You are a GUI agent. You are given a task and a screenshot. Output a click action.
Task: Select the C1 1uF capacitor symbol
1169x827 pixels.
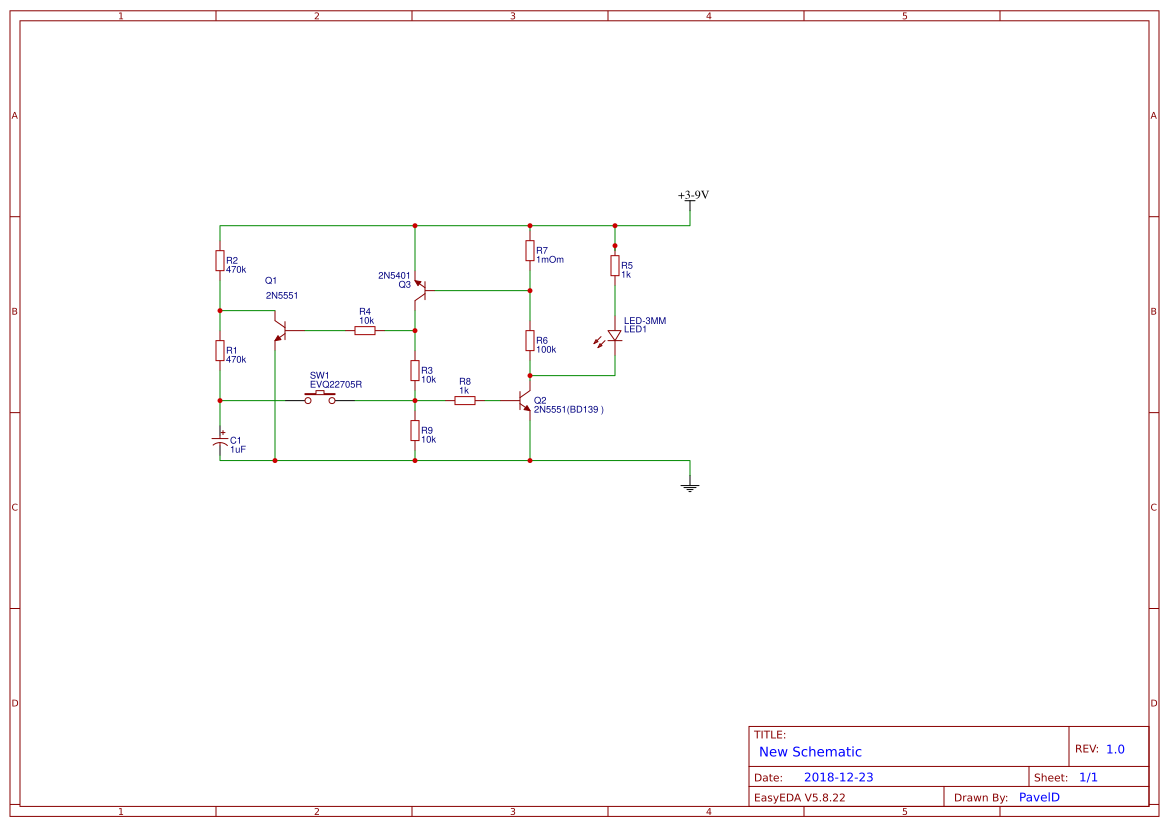(220, 439)
